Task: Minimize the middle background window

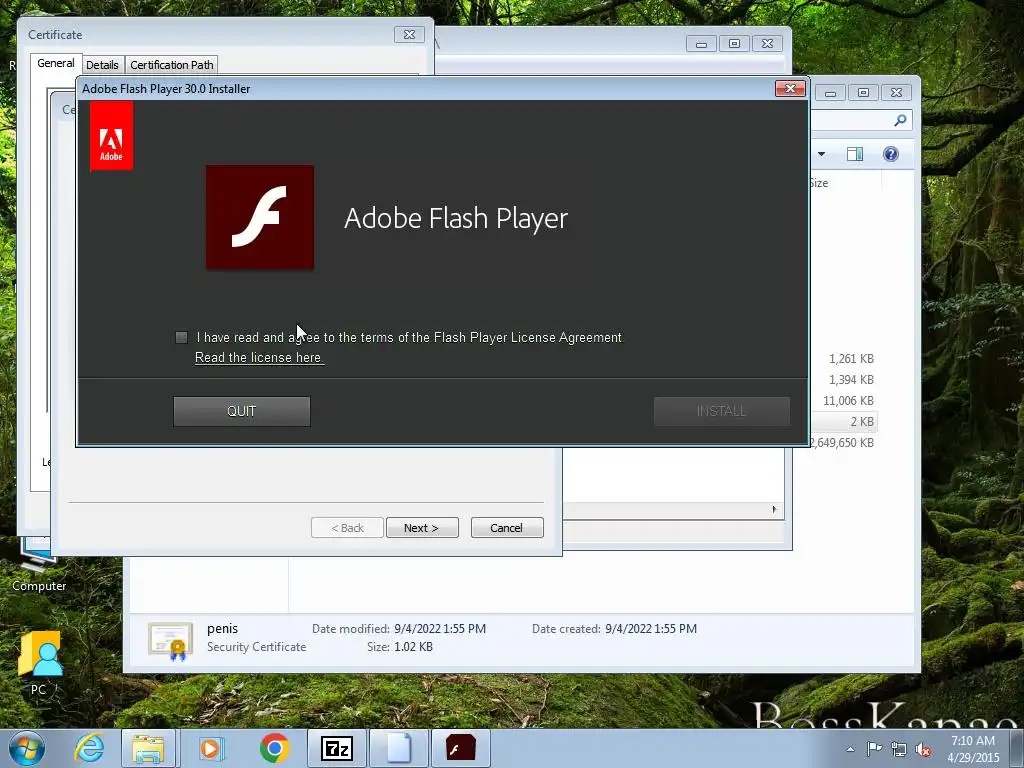Action: pyautogui.click(x=701, y=44)
